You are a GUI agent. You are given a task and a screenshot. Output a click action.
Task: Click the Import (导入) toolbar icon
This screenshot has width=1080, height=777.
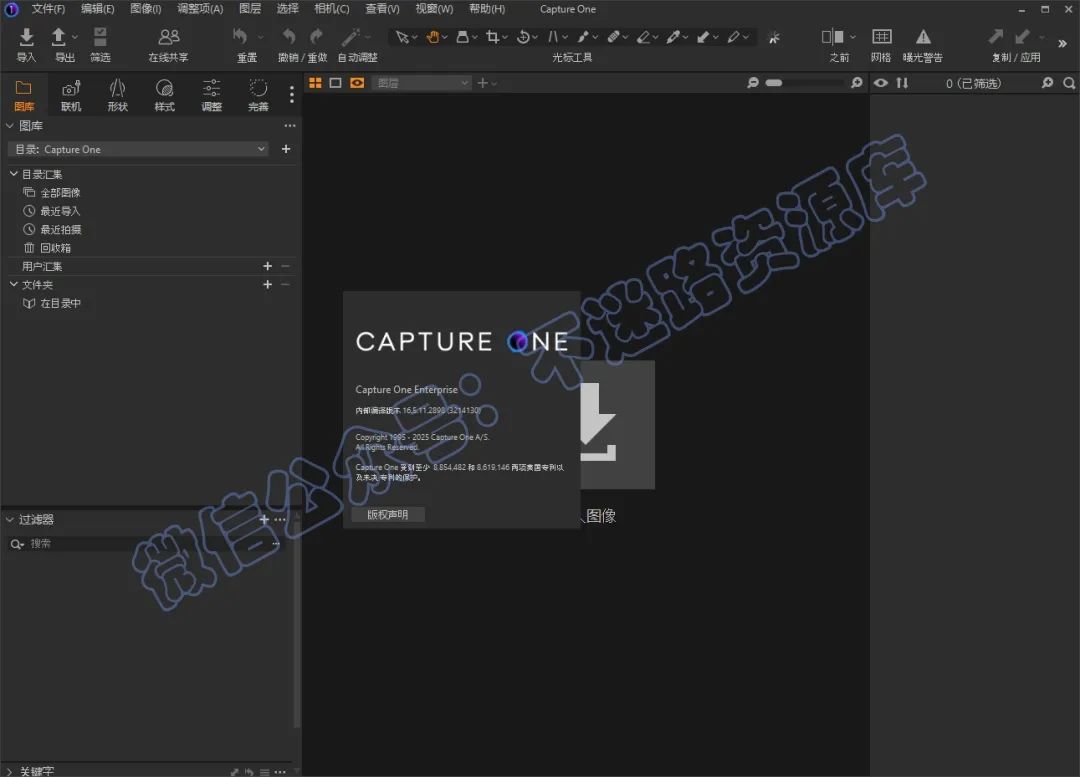click(26, 37)
